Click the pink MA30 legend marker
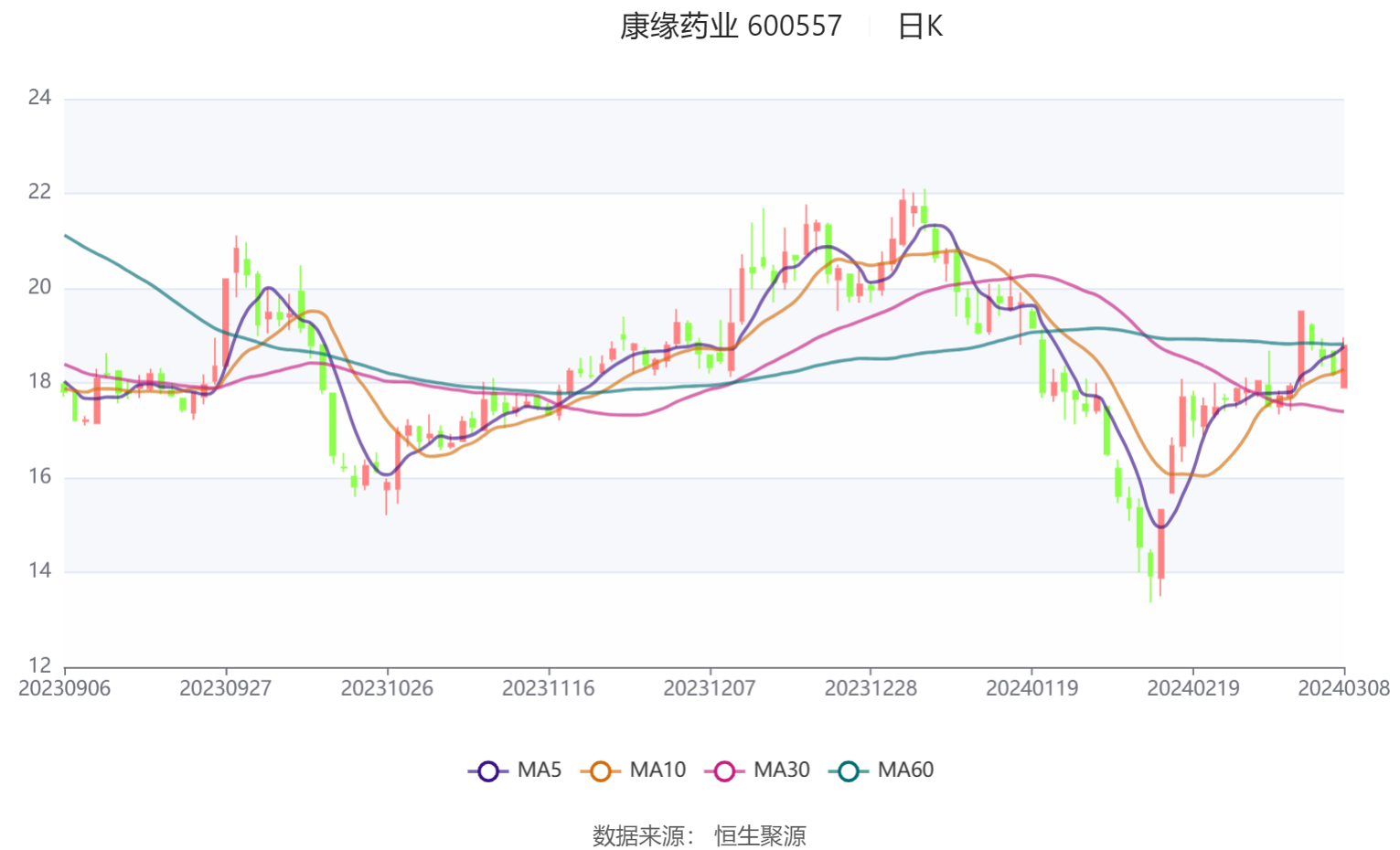Image resolution: width=1400 pixels, height=850 pixels. tap(724, 771)
